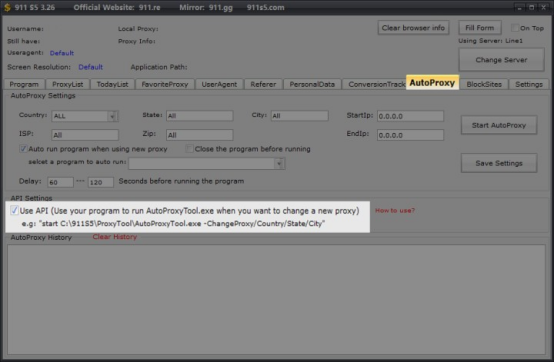This screenshot has height=363, width=554.
Task: Open the BlockSites tab
Action: (484, 84)
